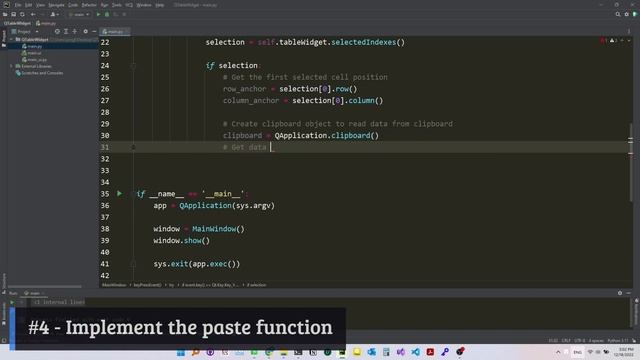Click the ENG language indicator

[x=577, y=352]
